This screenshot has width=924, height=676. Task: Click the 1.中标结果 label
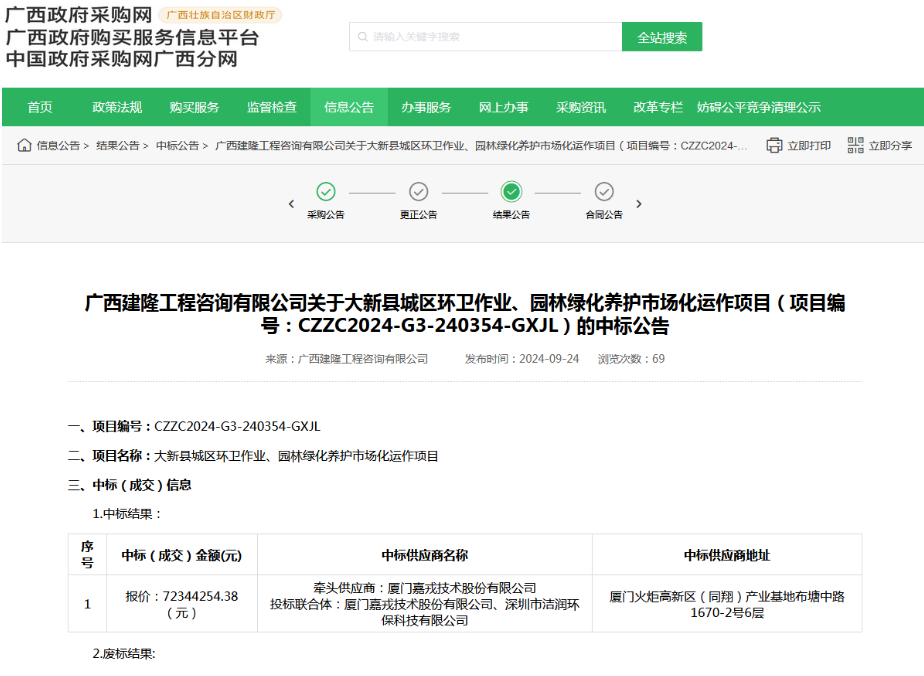(x=127, y=514)
